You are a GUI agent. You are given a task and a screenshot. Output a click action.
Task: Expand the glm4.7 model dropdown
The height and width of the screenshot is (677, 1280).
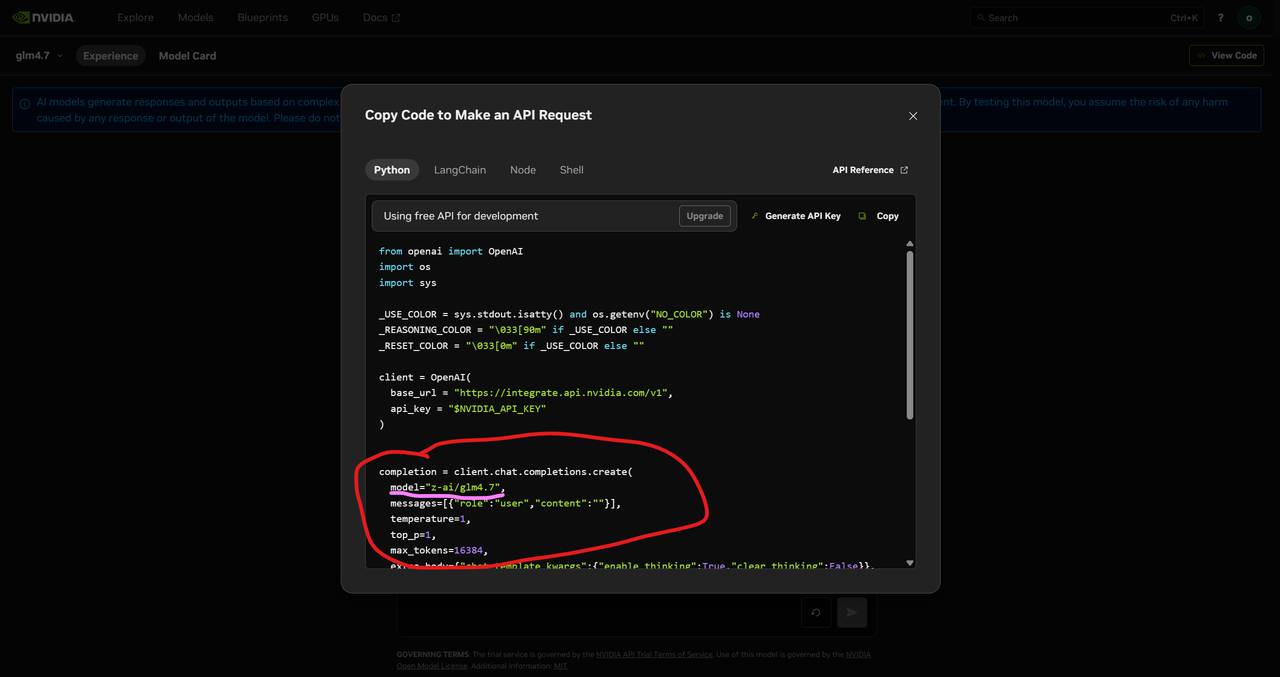(39, 56)
